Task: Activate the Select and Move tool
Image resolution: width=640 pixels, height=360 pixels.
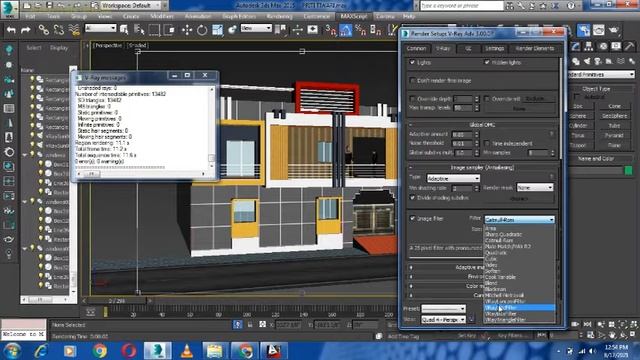Action: pyautogui.click(x=187, y=30)
